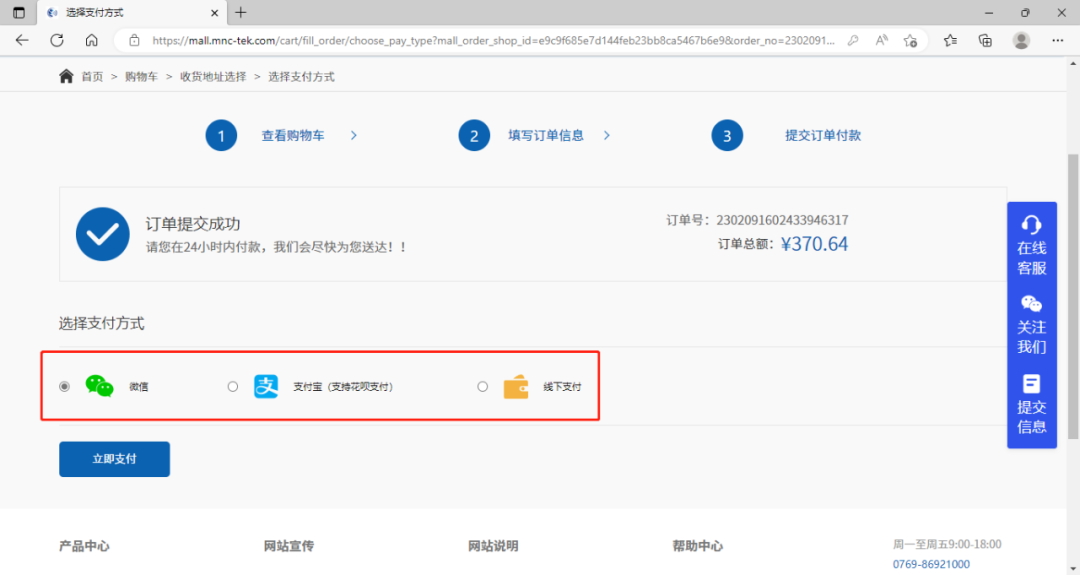Click the order success checkmark icon
The width and height of the screenshot is (1080, 575).
click(103, 234)
